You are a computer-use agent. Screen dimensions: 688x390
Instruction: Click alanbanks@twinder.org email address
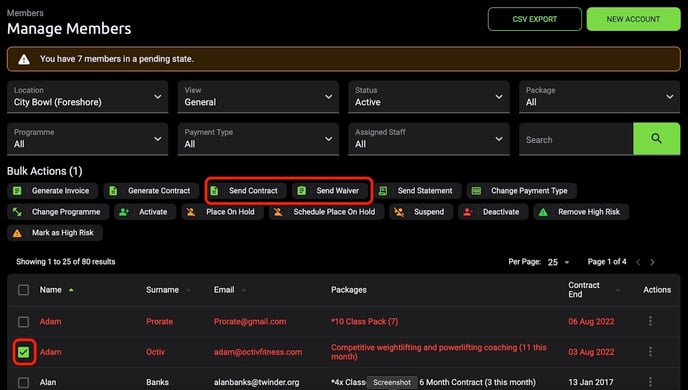(257, 382)
